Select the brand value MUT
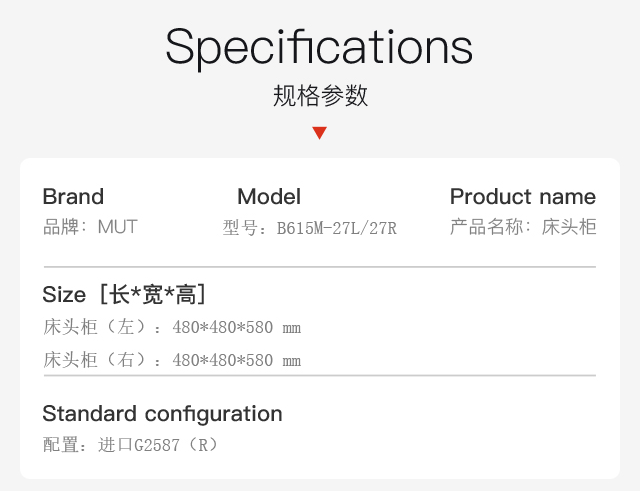Image resolution: width=640 pixels, height=491 pixels. (118, 227)
